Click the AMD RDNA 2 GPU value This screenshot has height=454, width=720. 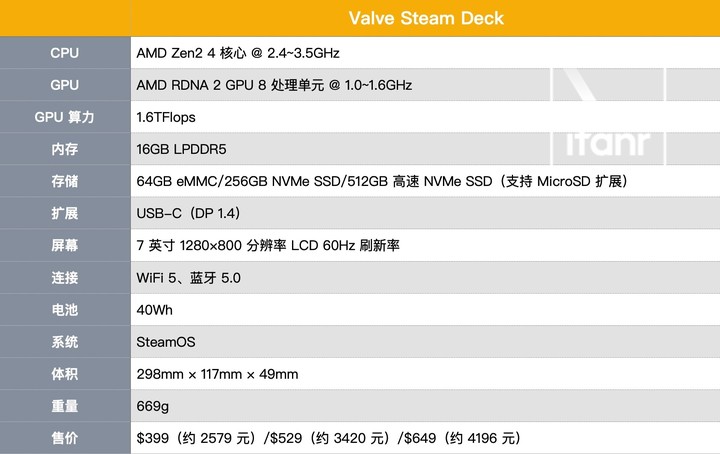point(274,85)
